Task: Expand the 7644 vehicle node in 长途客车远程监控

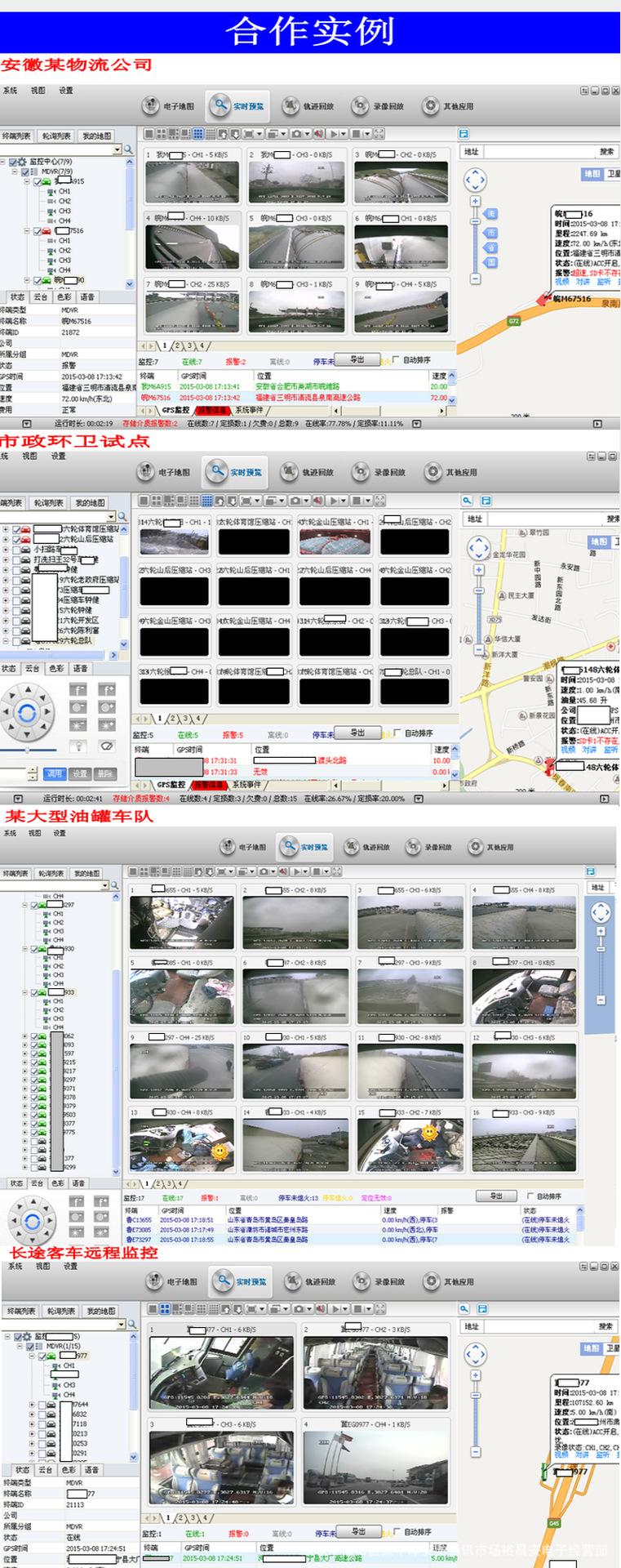Action: 32,1405
